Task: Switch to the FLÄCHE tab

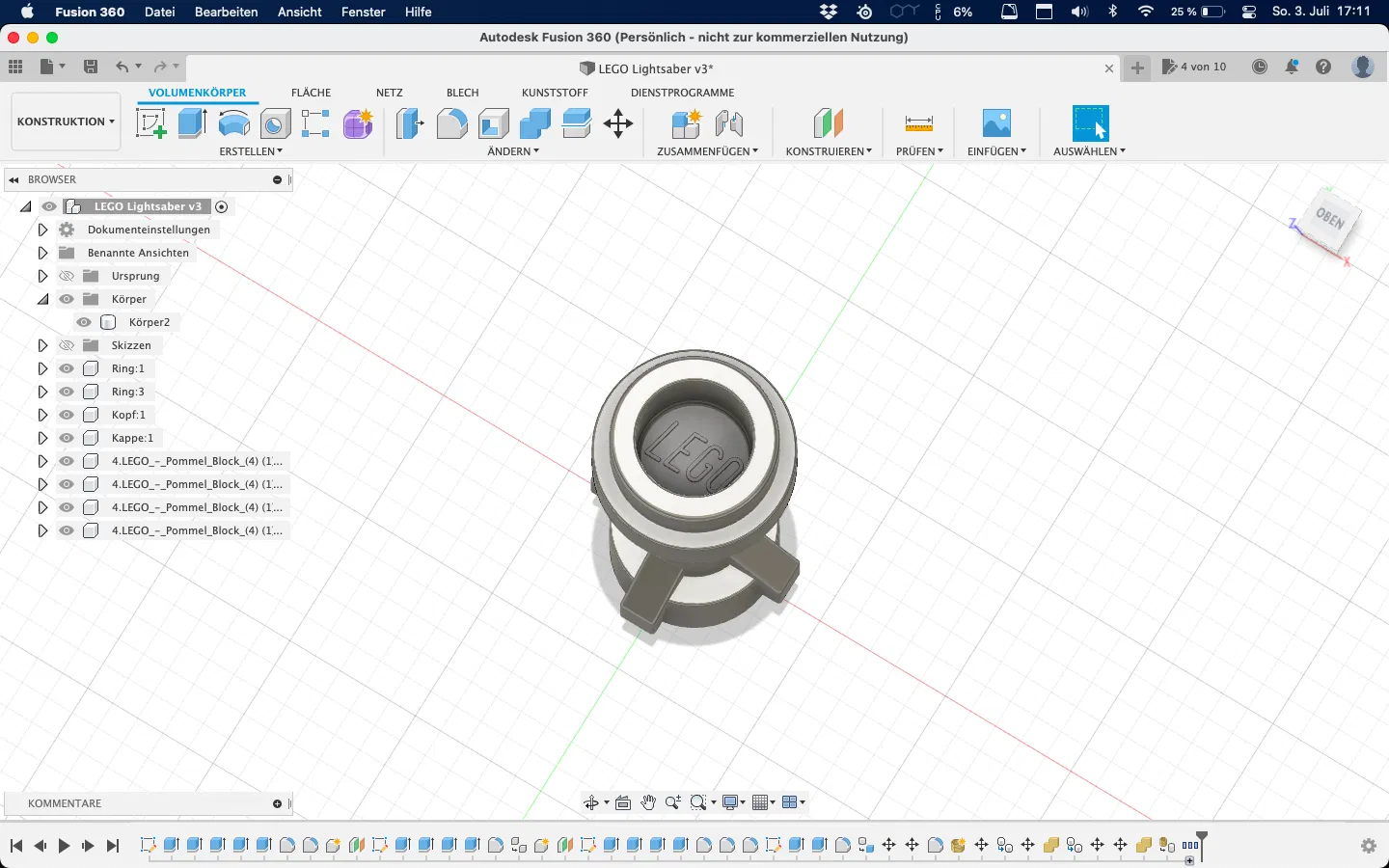Action: 311,93
